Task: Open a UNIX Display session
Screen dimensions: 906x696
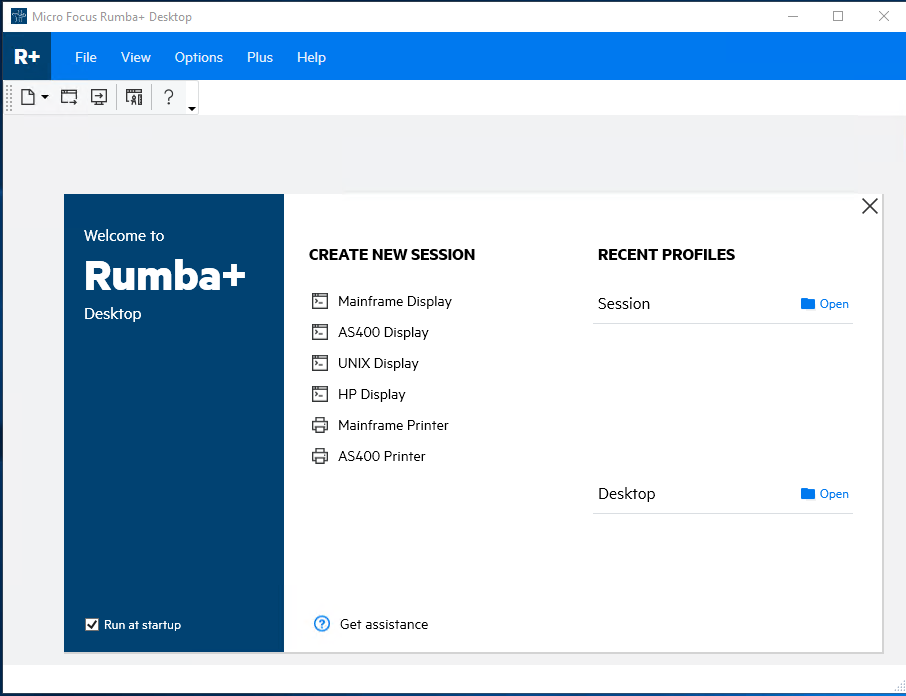Action: tap(378, 363)
